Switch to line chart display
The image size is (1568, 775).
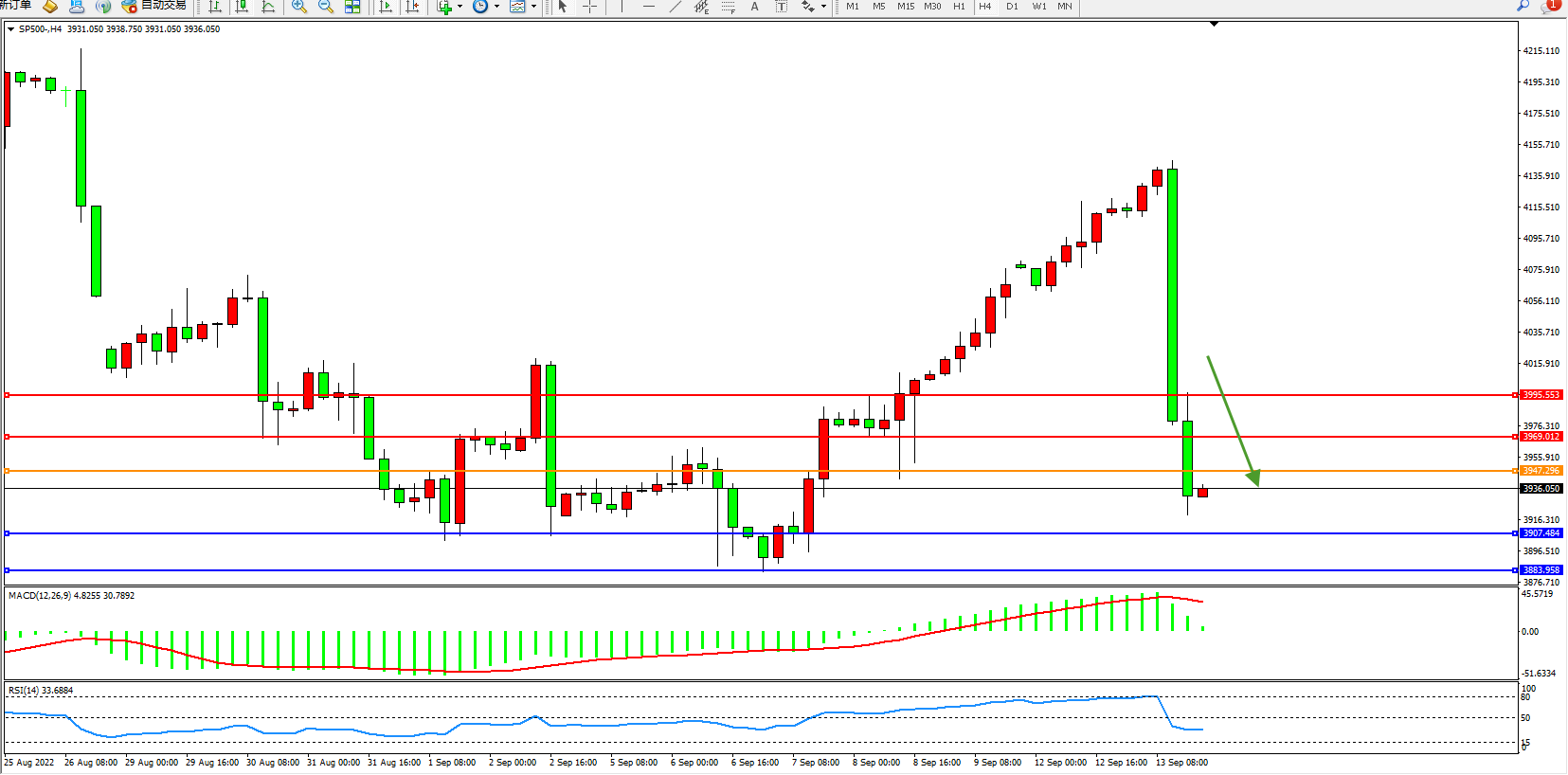[x=268, y=7]
